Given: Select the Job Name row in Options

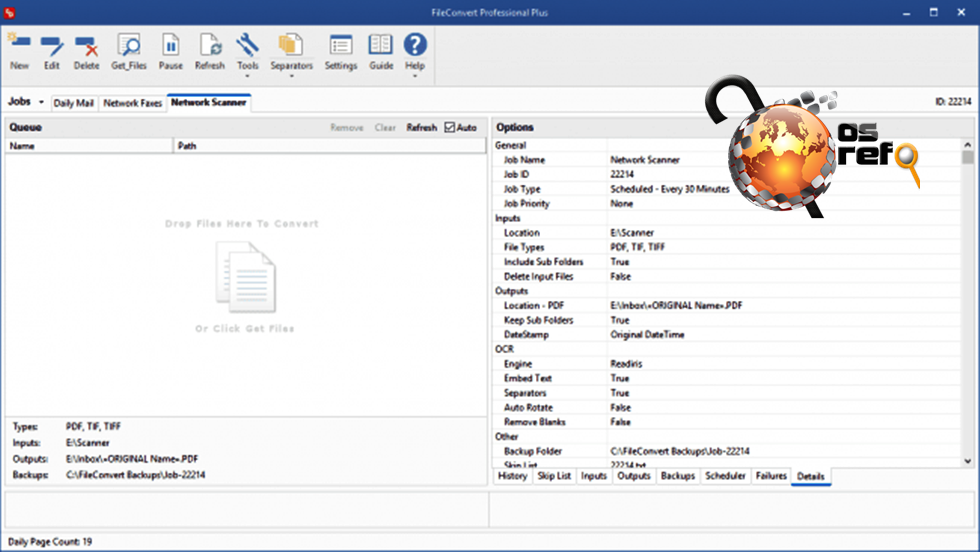Looking at the screenshot, I should click(727, 159).
